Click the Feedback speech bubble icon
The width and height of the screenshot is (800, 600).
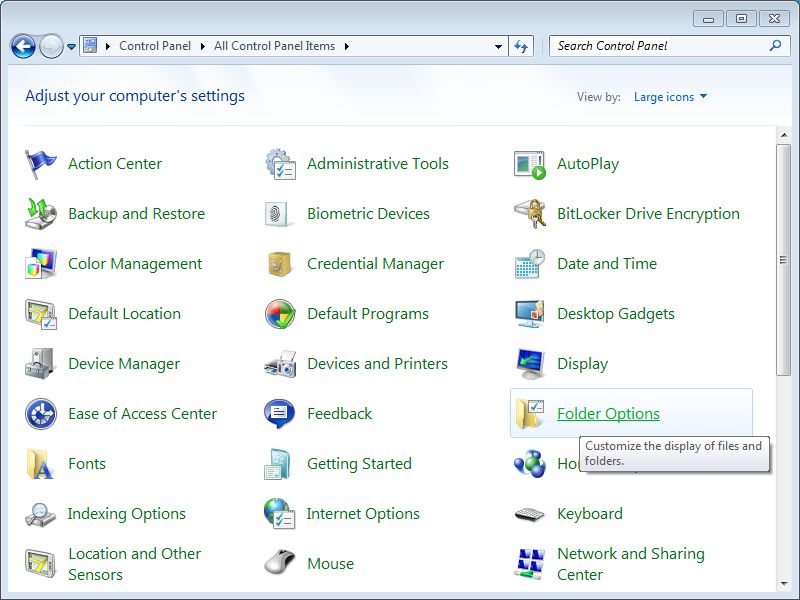coord(279,414)
